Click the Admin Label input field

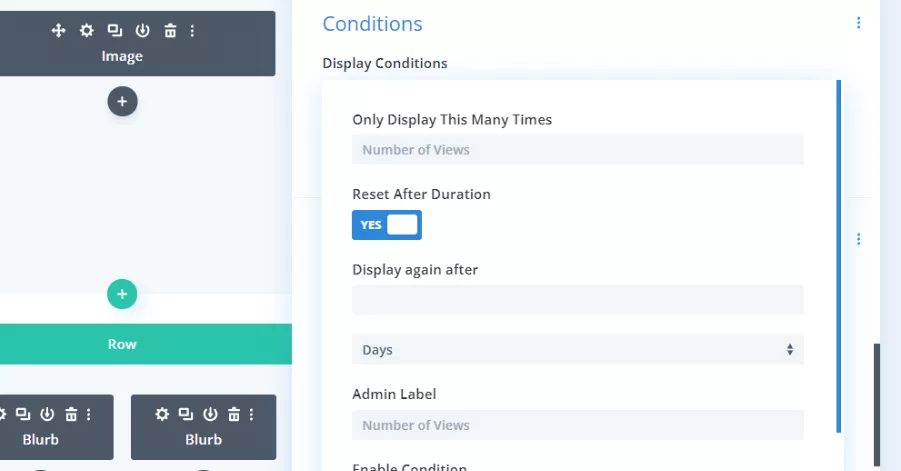click(x=577, y=425)
